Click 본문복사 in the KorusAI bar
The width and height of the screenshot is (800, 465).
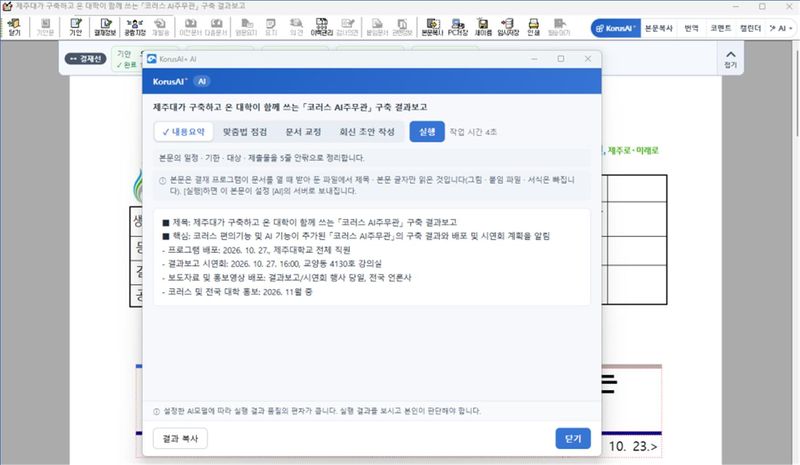tap(659, 28)
